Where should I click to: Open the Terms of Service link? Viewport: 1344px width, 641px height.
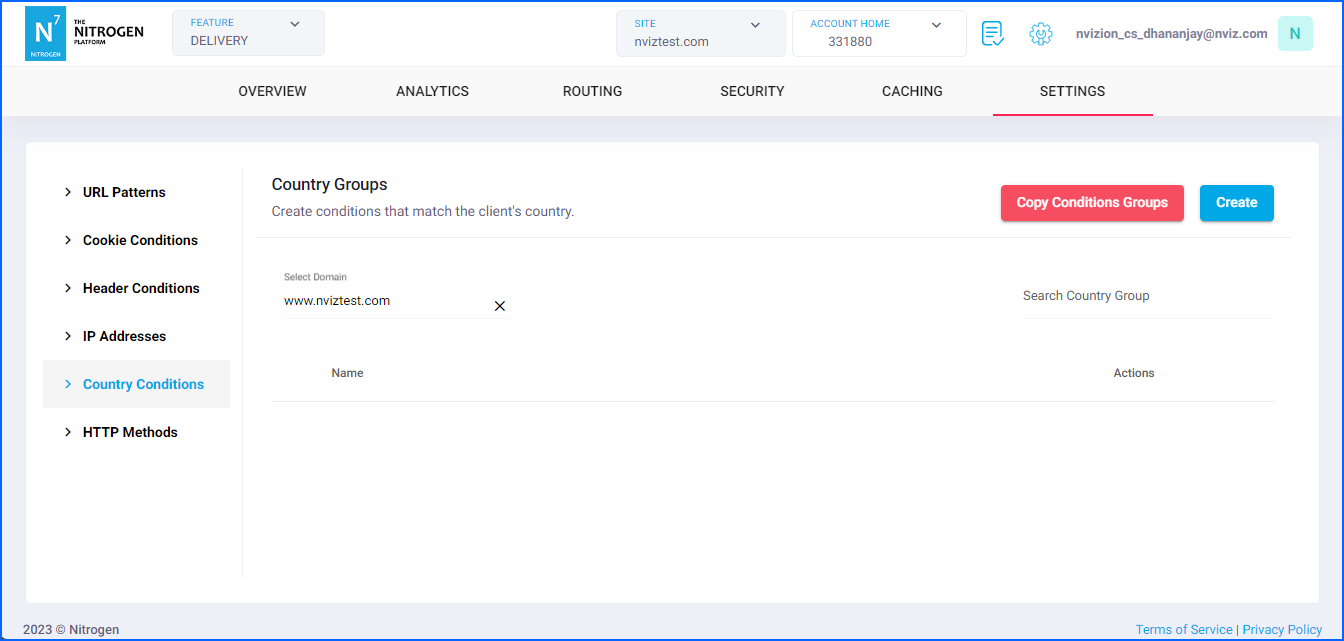click(x=1184, y=629)
